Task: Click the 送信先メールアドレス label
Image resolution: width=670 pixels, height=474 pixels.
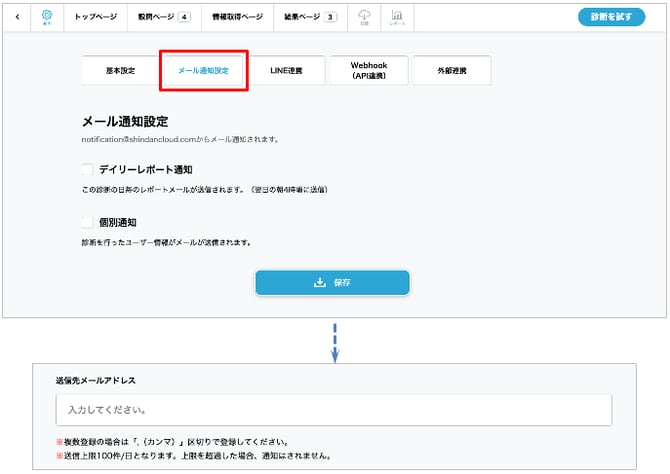Action: pyautogui.click(x=96, y=380)
